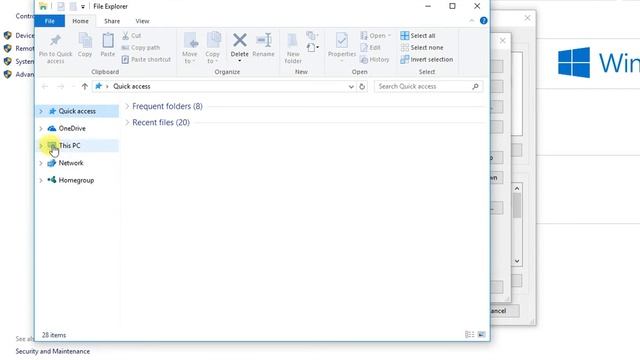Viewport: 640px width, 360px height.
Task: Click the Forward navigation arrow
Action: click(x=60, y=87)
